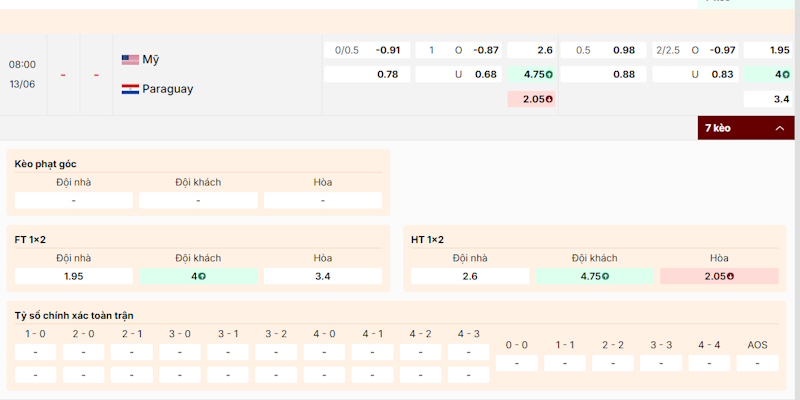Screen dimensions: 800x400
Task: Pick under odds 0.68
Action: pos(458,74)
